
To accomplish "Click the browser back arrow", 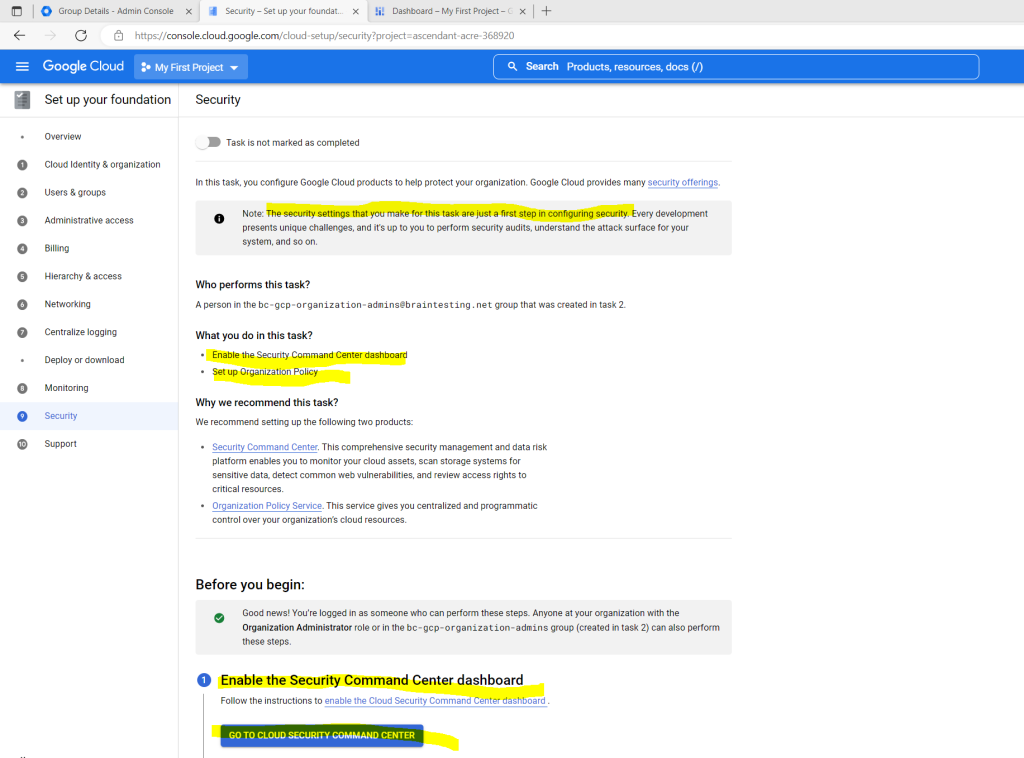I will pyautogui.click(x=20, y=35).
